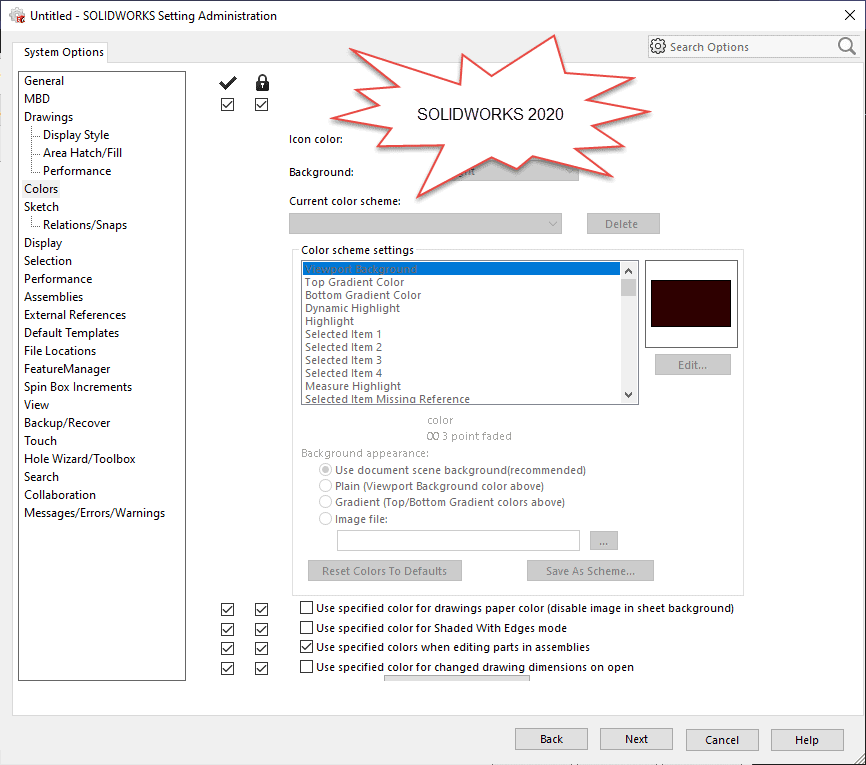Click the checkmark icon above the apply column
Image resolution: width=866 pixels, height=765 pixels.
228,83
